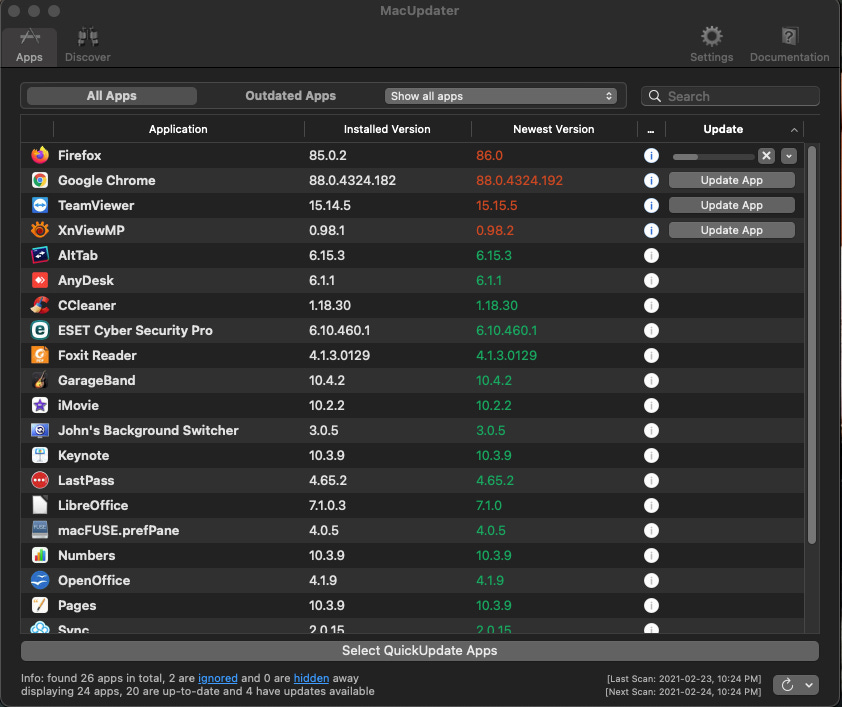The width and height of the screenshot is (842, 707).
Task: Click the OpenOffice app icon
Action: click(40, 580)
